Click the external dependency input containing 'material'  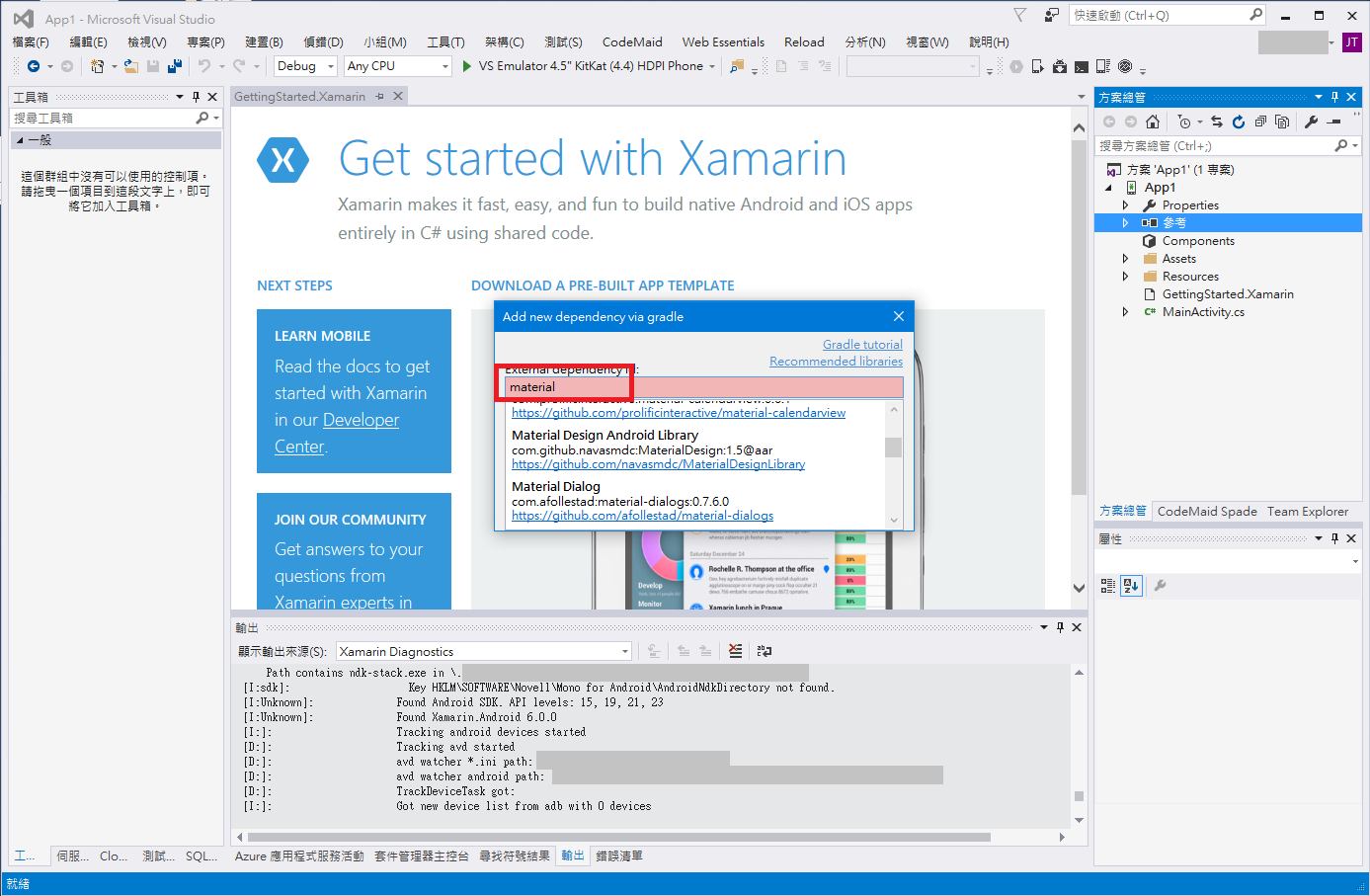[x=703, y=387]
